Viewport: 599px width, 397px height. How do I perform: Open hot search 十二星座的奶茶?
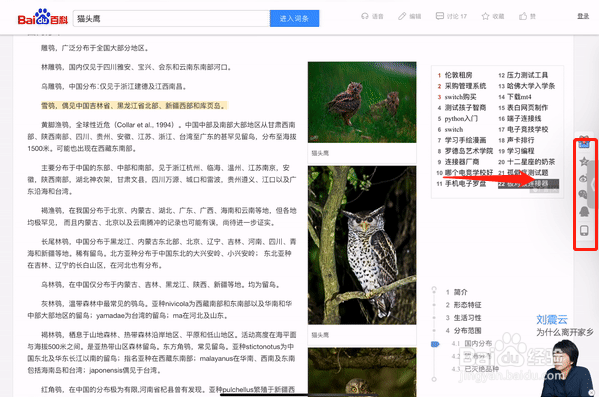click(x=531, y=162)
